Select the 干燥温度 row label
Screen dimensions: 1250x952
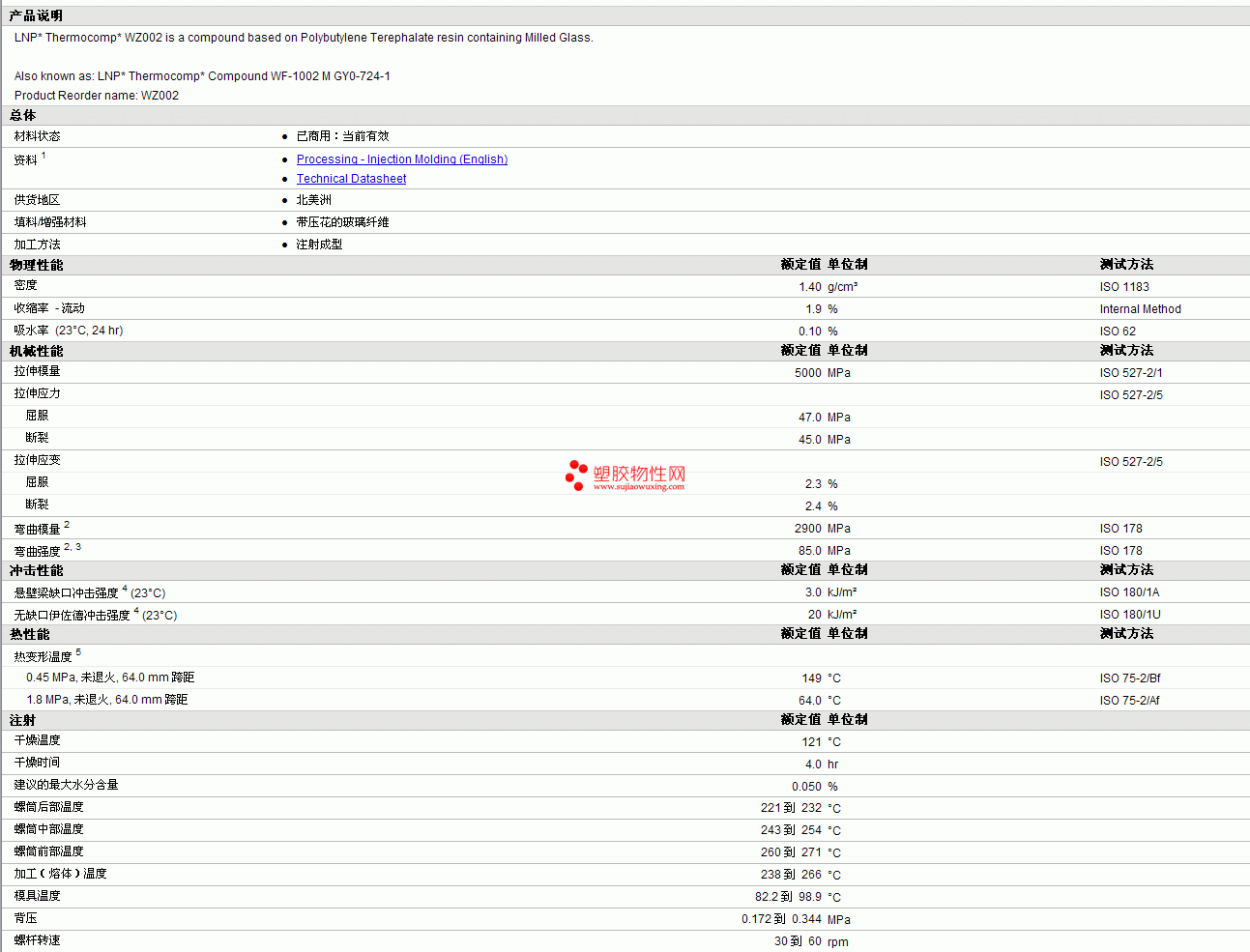(x=37, y=740)
